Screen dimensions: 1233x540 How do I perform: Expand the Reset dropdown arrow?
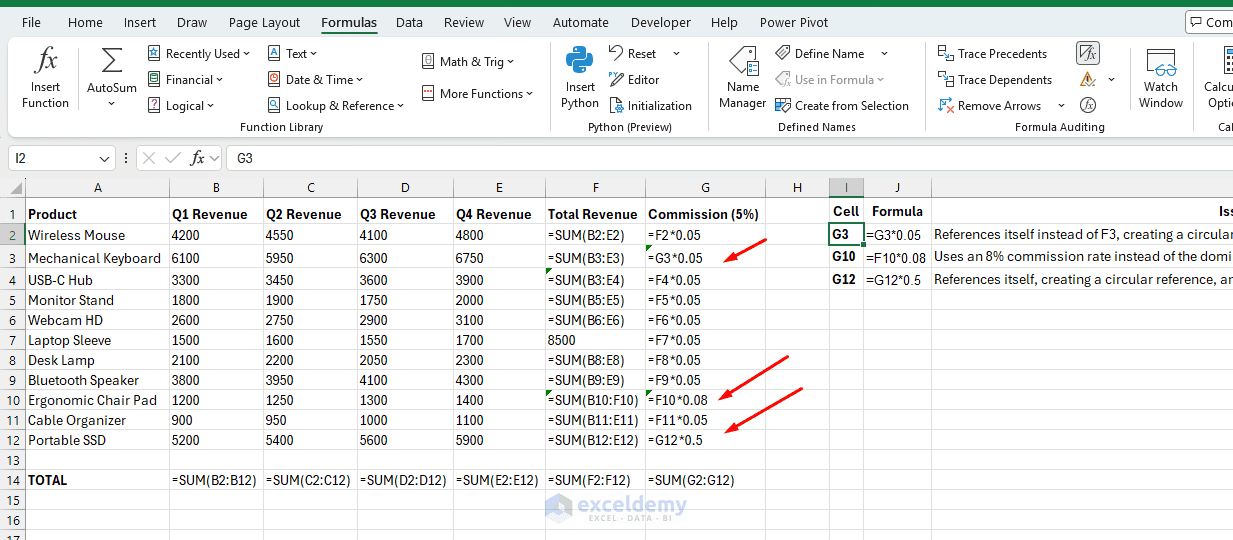(x=677, y=54)
